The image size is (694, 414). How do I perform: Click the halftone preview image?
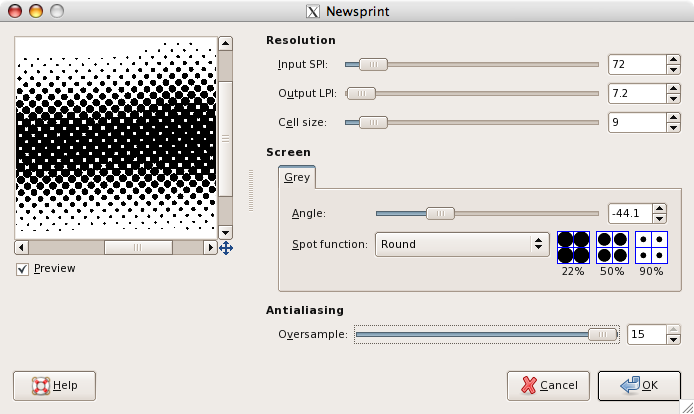116,138
